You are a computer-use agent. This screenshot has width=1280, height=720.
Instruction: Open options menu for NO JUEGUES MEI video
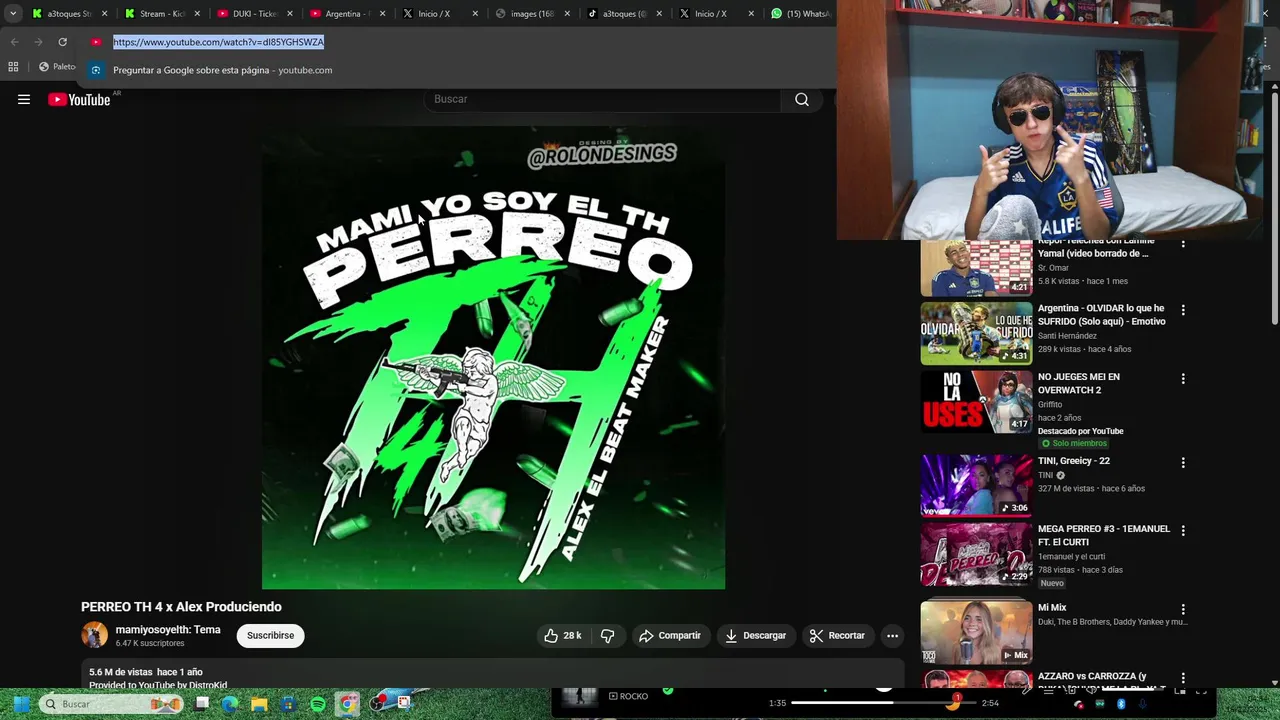pyautogui.click(x=1183, y=378)
